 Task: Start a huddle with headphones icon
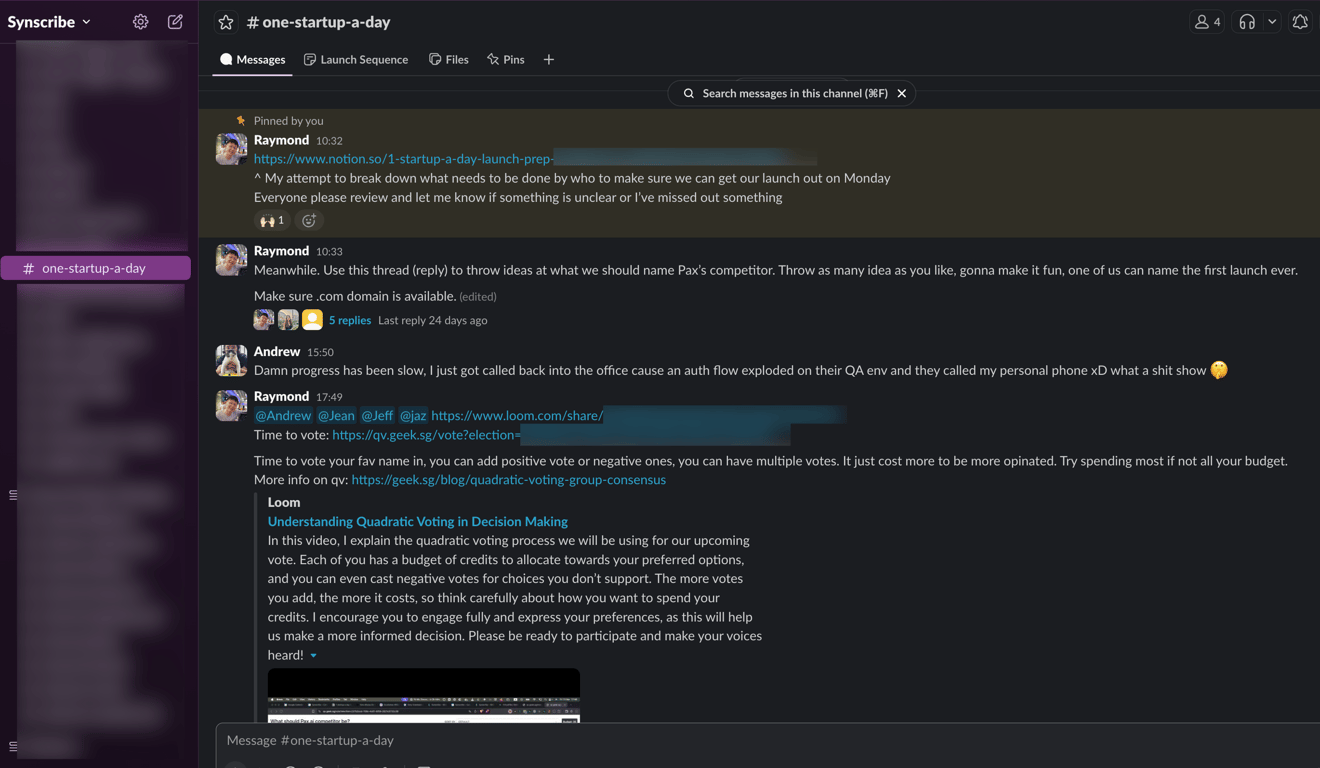click(x=1247, y=22)
